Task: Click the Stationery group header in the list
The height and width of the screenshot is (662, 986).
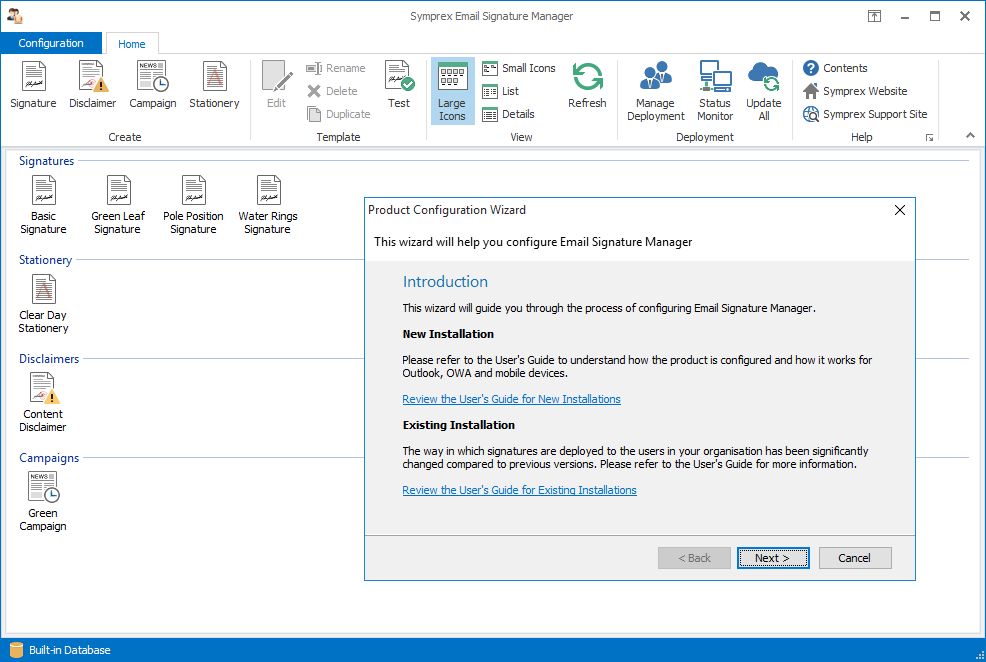Action: tap(45, 260)
